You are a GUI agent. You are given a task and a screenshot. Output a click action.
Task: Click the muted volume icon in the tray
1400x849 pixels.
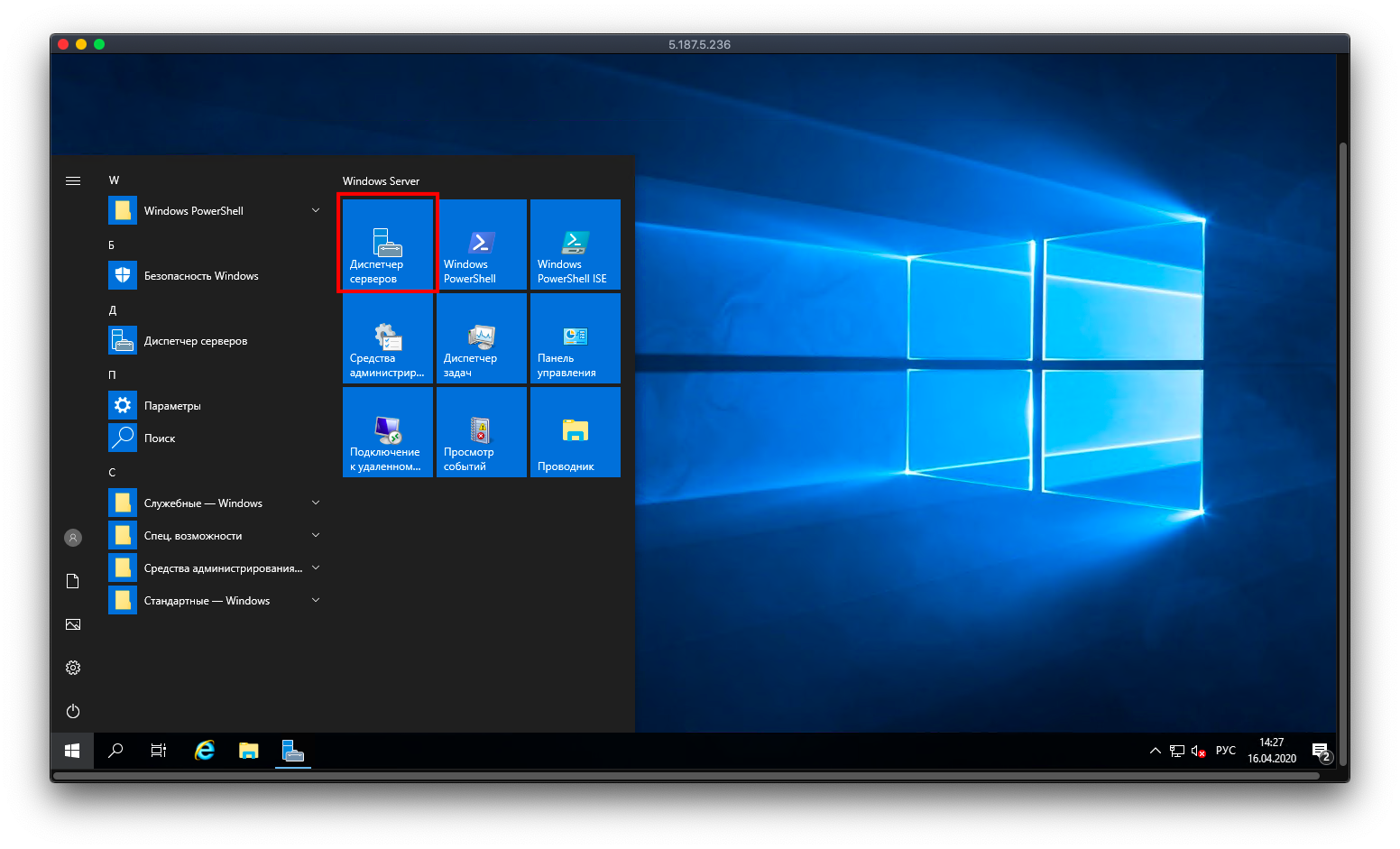(x=1199, y=751)
